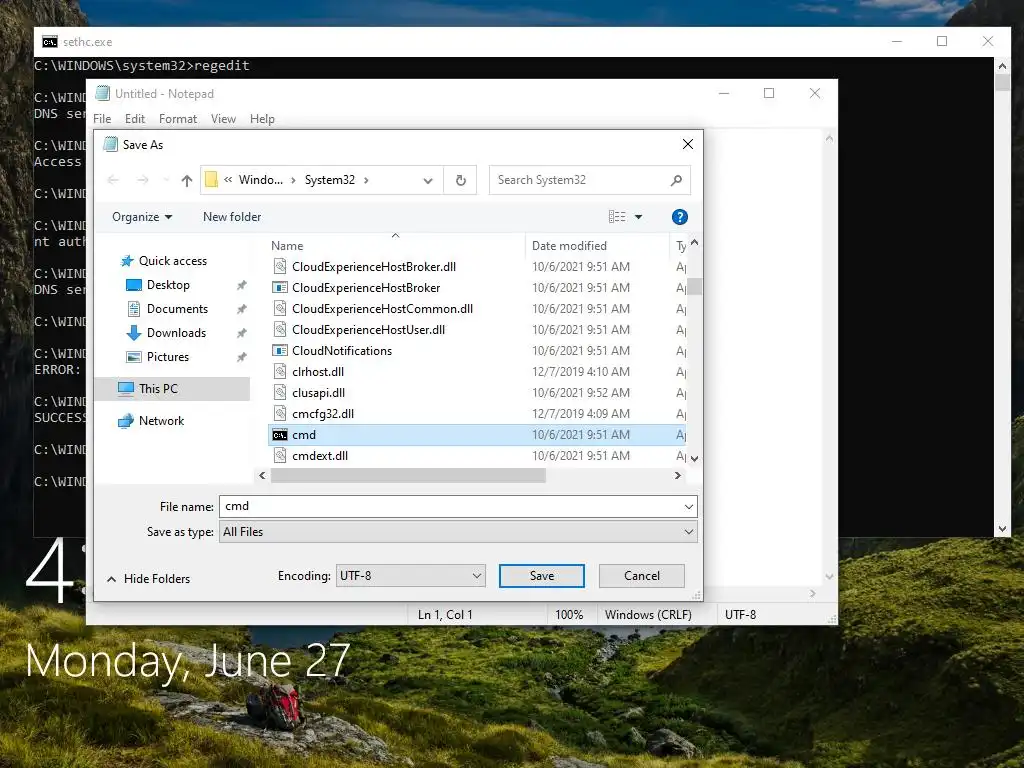The height and width of the screenshot is (768, 1024).
Task: Click the Documents icon in the navigation pane
Action: tap(134, 309)
